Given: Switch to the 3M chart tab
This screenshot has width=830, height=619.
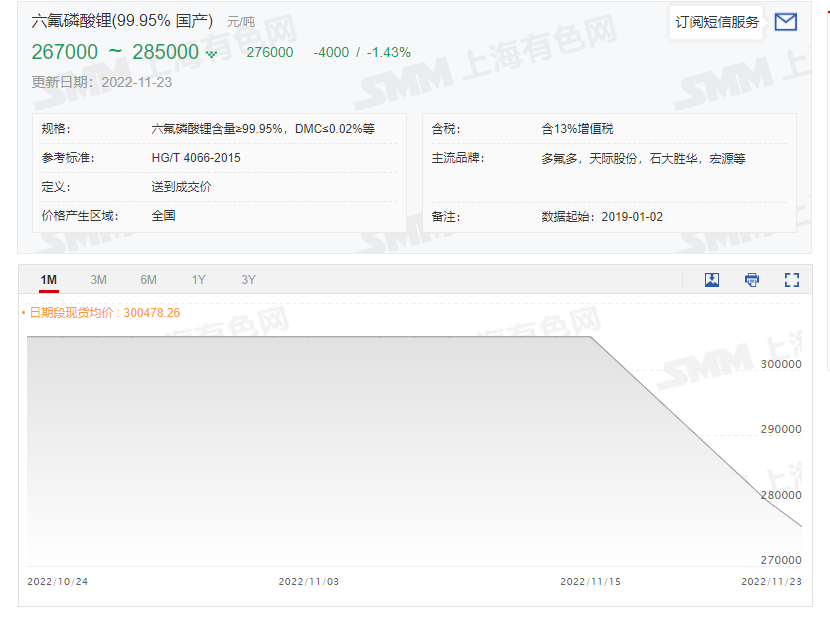Looking at the screenshot, I should point(97,280).
